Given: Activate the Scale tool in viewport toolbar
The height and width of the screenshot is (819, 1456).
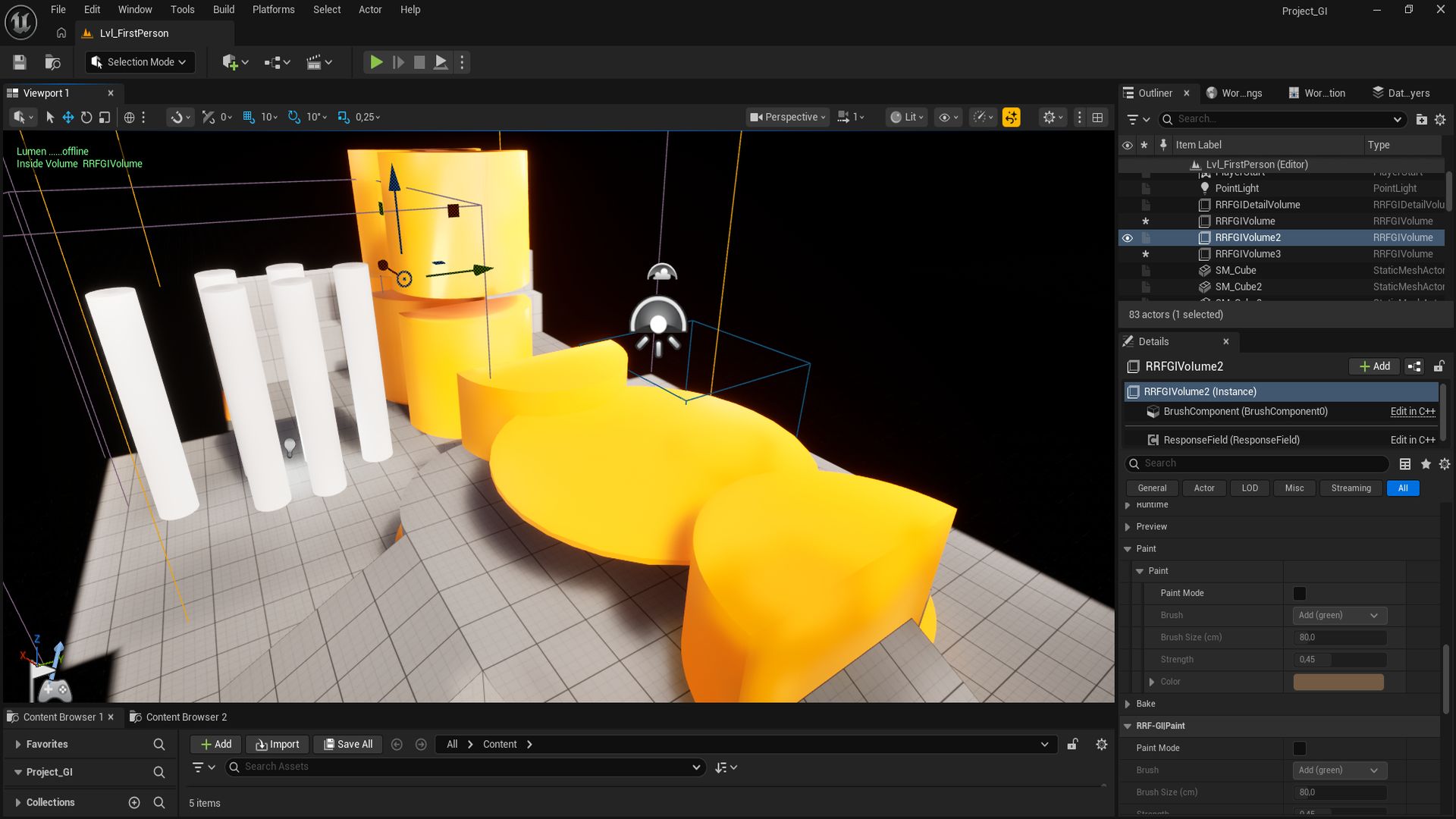Looking at the screenshot, I should tap(105, 117).
